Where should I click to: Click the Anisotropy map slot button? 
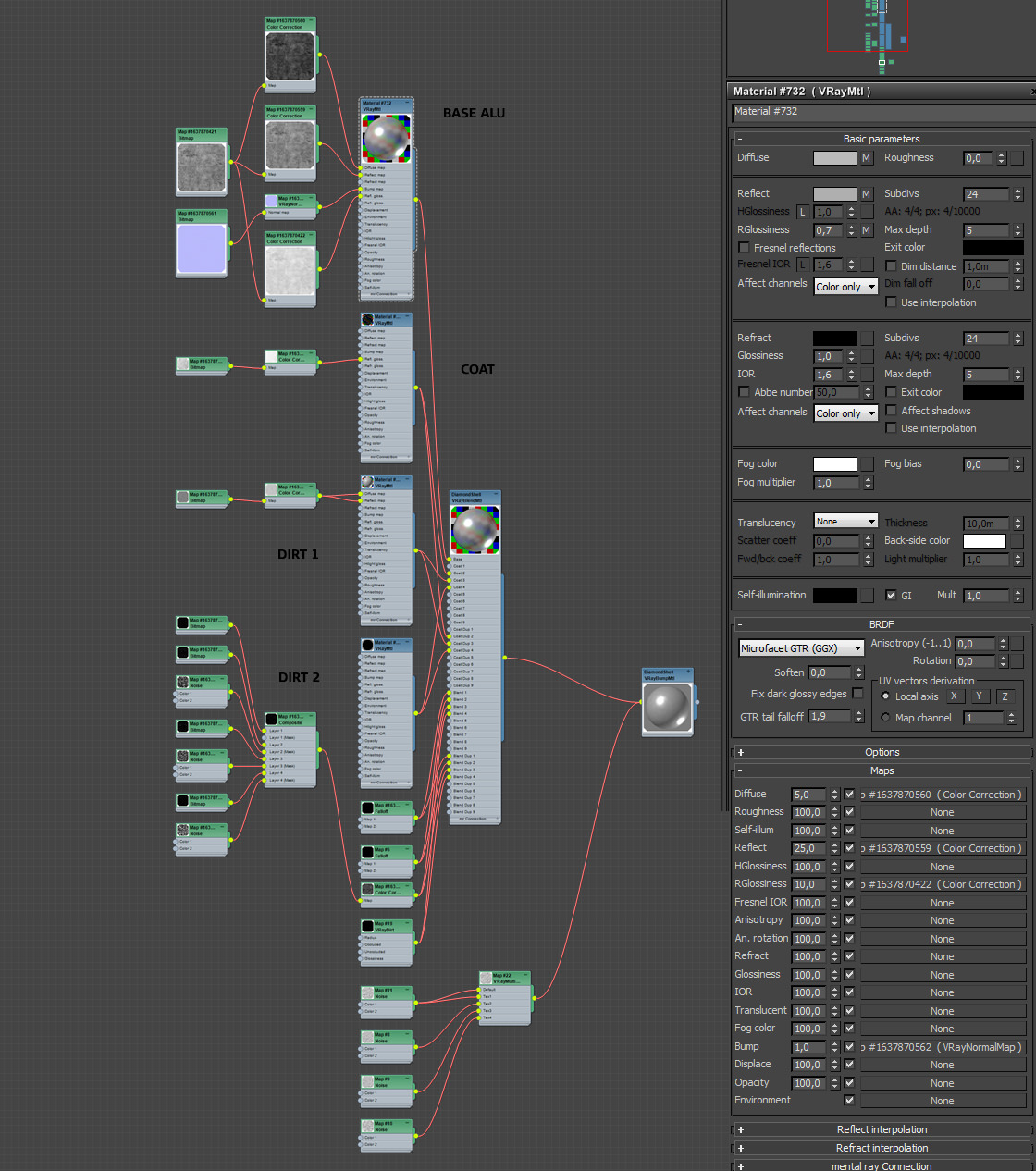[1017, 644]
